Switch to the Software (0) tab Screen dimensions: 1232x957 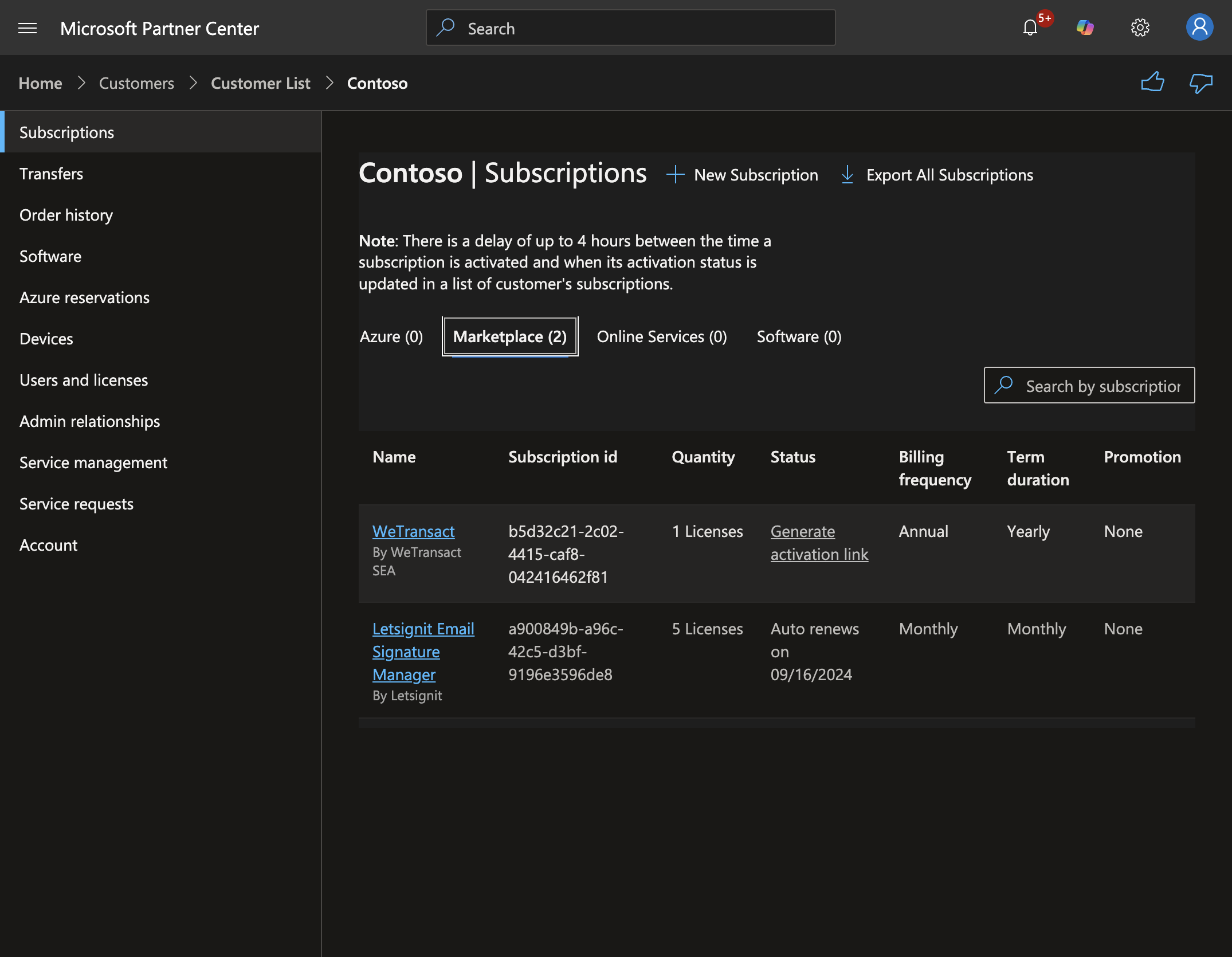[799, 336]
